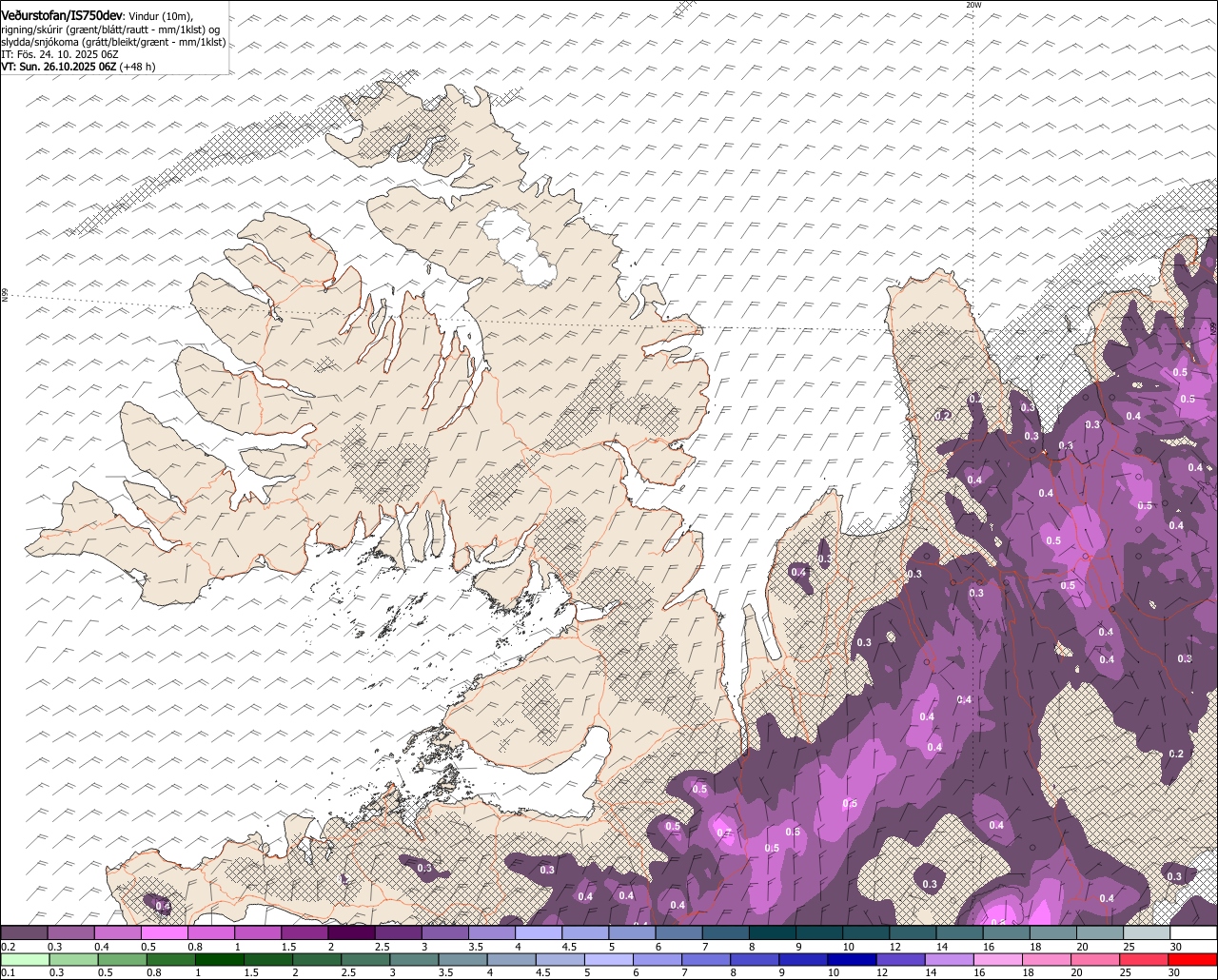The image size is (1218, 980).
Task: Select the upper legend swatch between 25 and 30
Action: [1147, 932]
